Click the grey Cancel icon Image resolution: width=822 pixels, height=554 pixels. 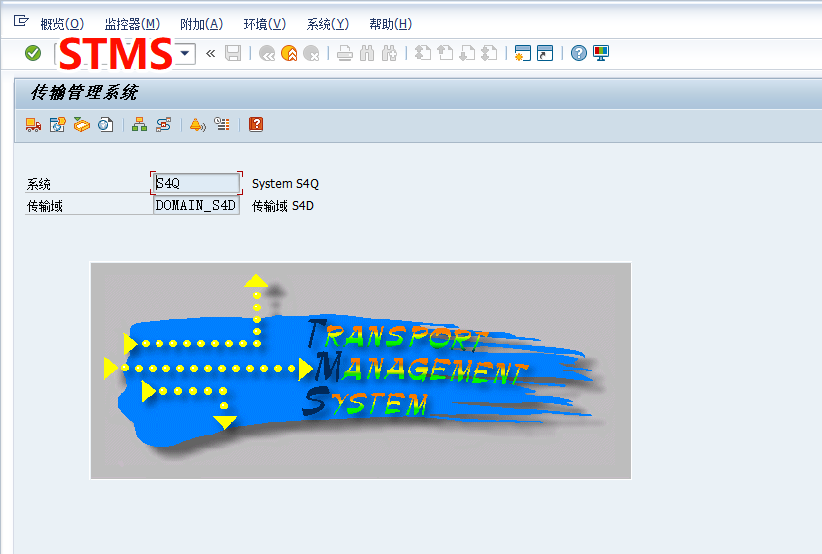(x=311, y=53)
